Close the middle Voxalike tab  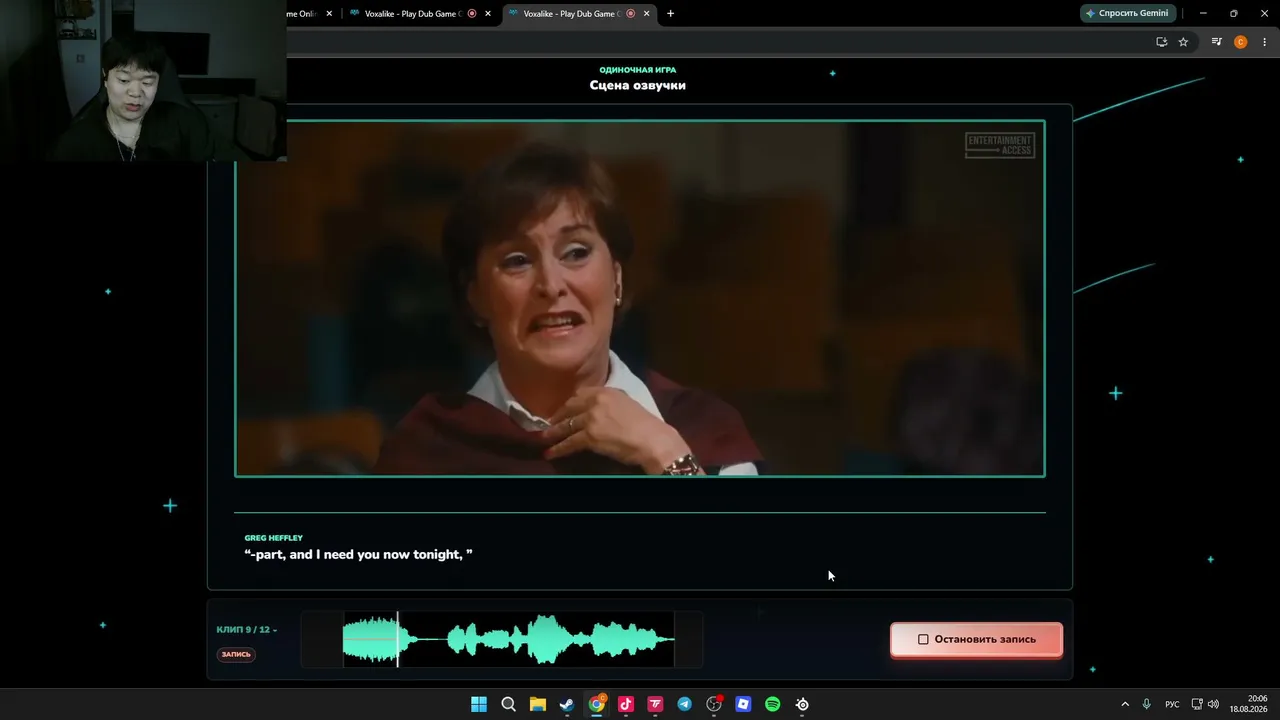click(x=488, y=14)
